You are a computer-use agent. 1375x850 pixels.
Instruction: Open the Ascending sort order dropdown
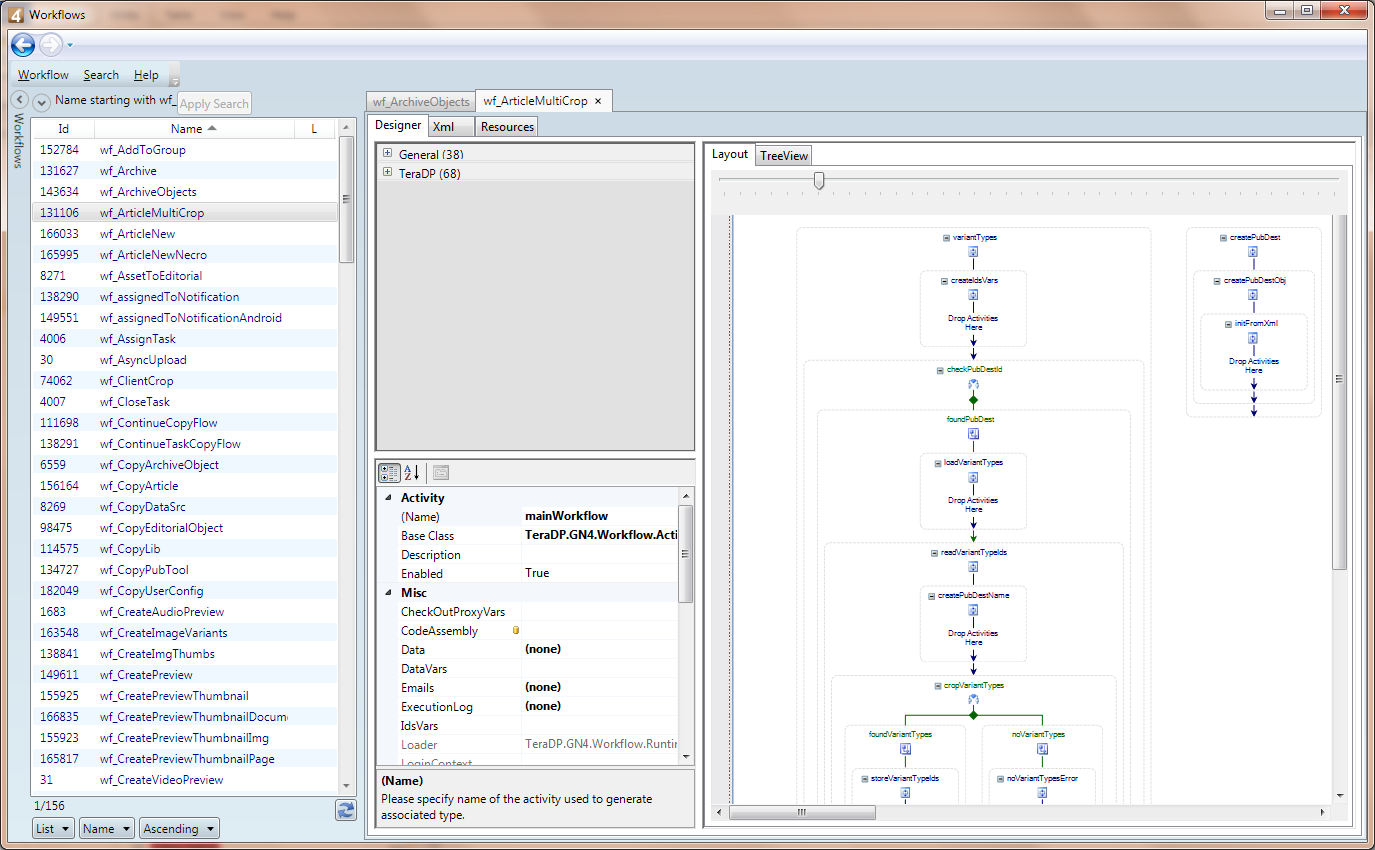(180, 829)
